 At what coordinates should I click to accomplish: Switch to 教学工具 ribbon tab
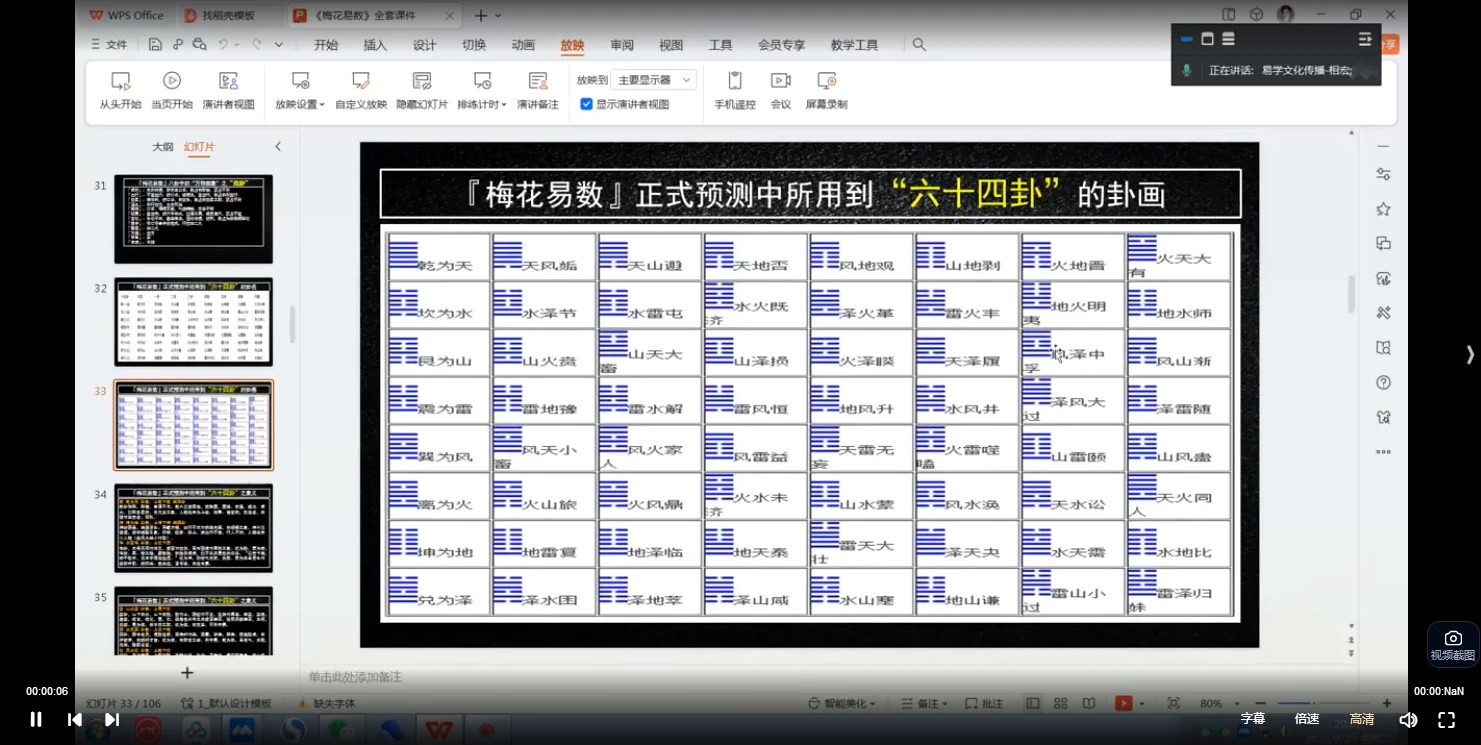coord(854,45)
